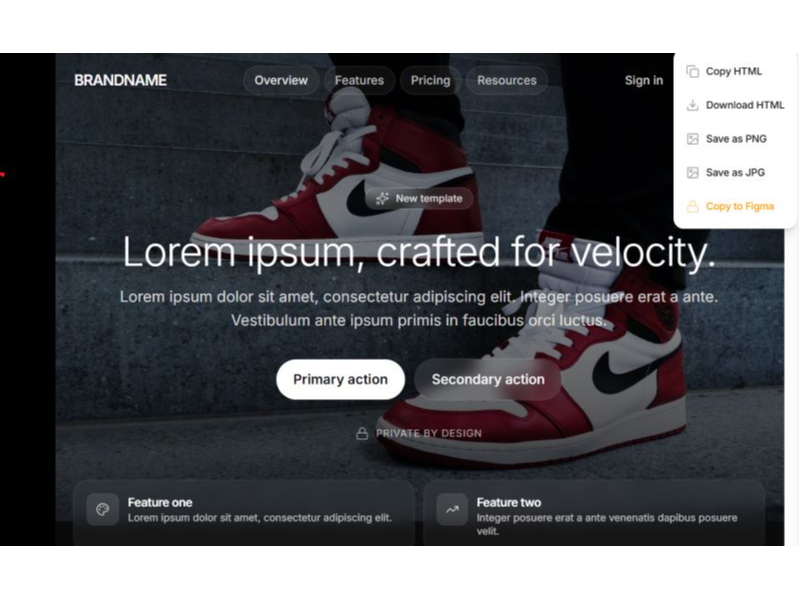This screenshot has height=600, width=800.
Task: Open the Overview nav tab
Action: point(281,80)
